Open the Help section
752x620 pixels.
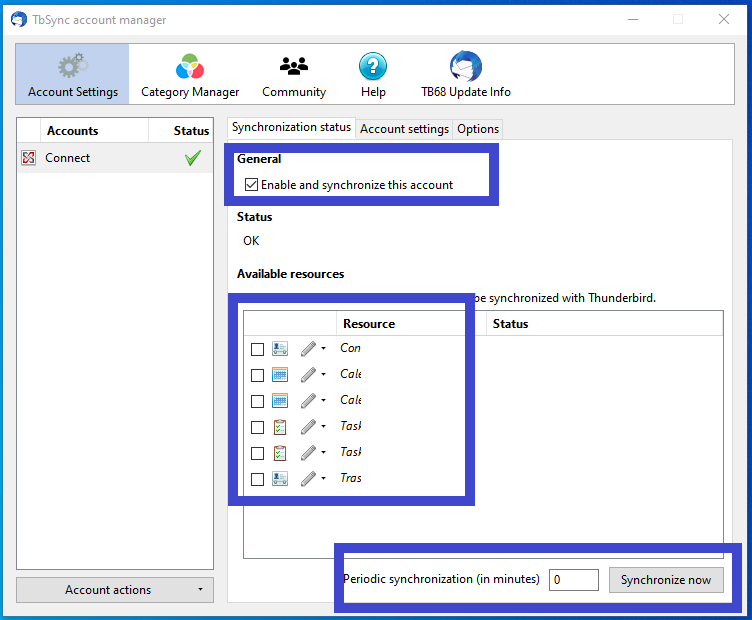click(373, 74)
